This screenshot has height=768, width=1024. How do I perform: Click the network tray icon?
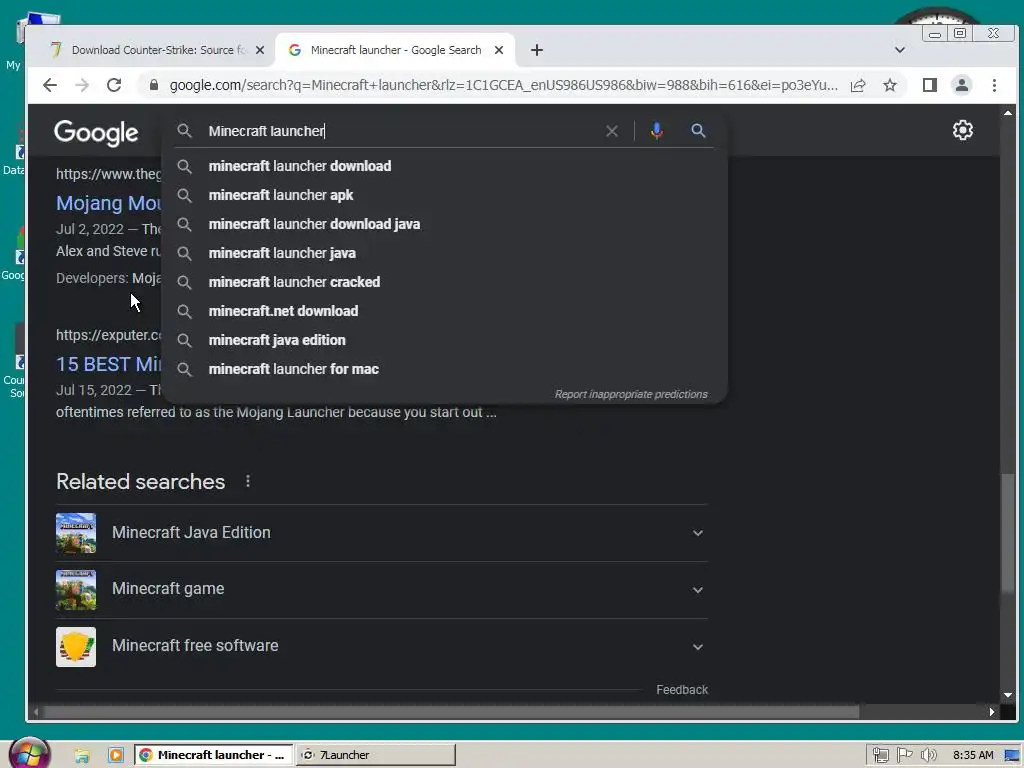[880, 756]
